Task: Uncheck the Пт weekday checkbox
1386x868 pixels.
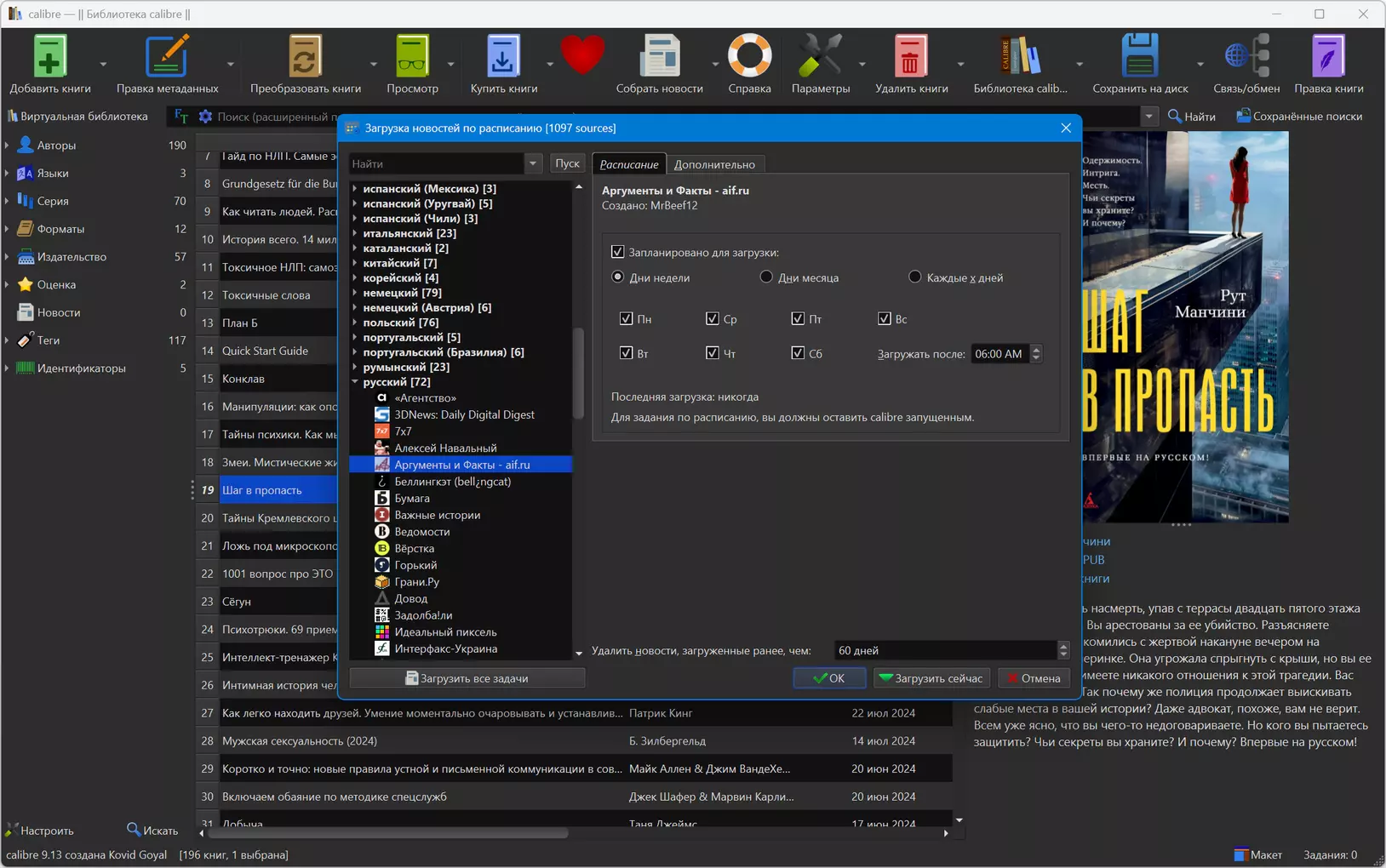Action: tap(798, 319)
